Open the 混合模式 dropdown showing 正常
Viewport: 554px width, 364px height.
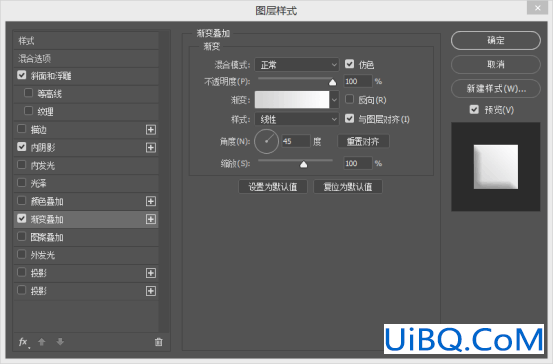297,65
